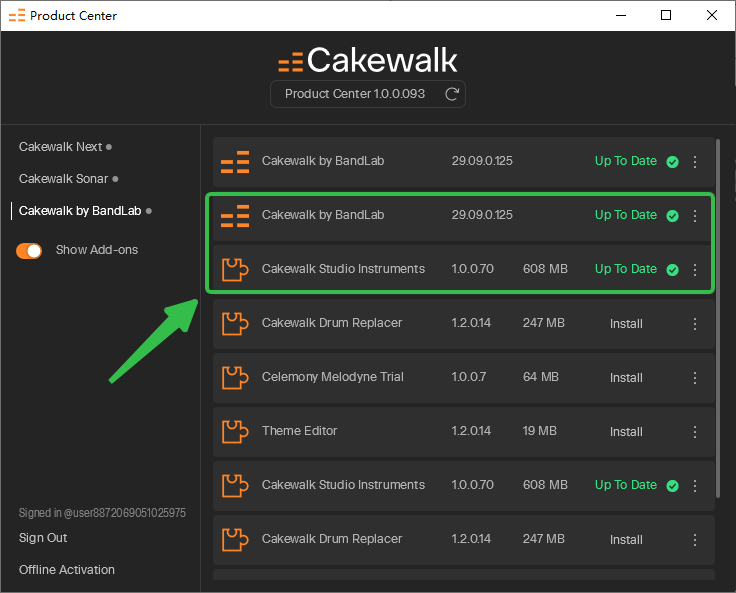
Task: Click the add-on list vertical scrollbar
Action: pos(718,318)
